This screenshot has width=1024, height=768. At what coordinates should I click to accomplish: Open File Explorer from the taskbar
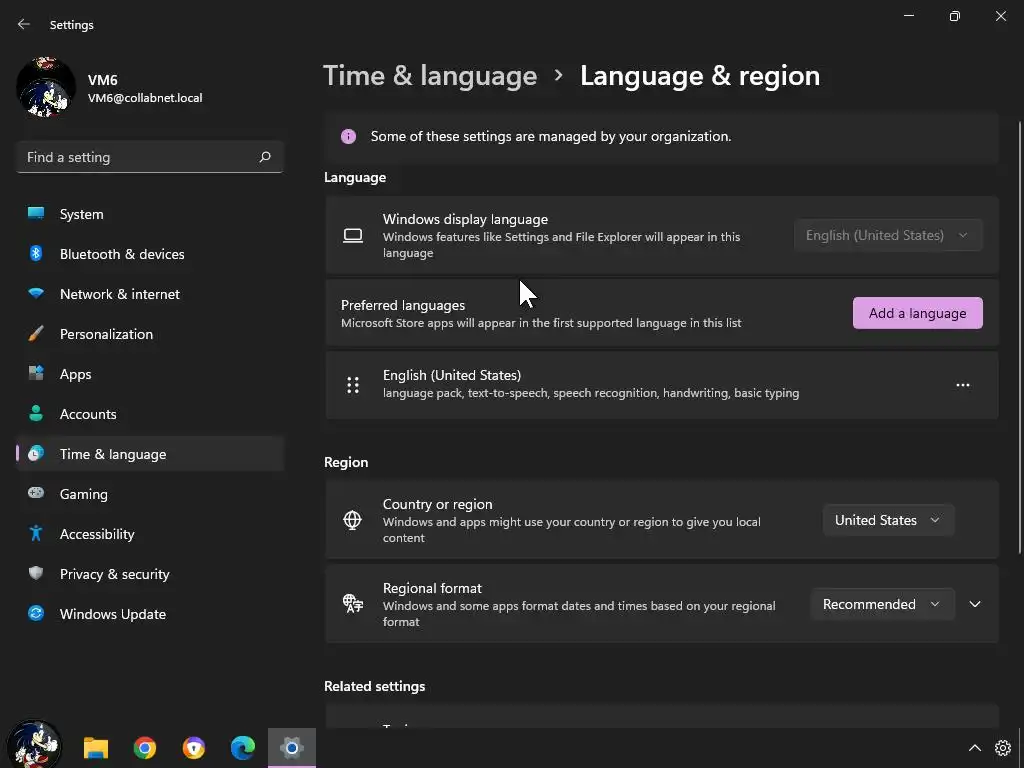(95, 747)
